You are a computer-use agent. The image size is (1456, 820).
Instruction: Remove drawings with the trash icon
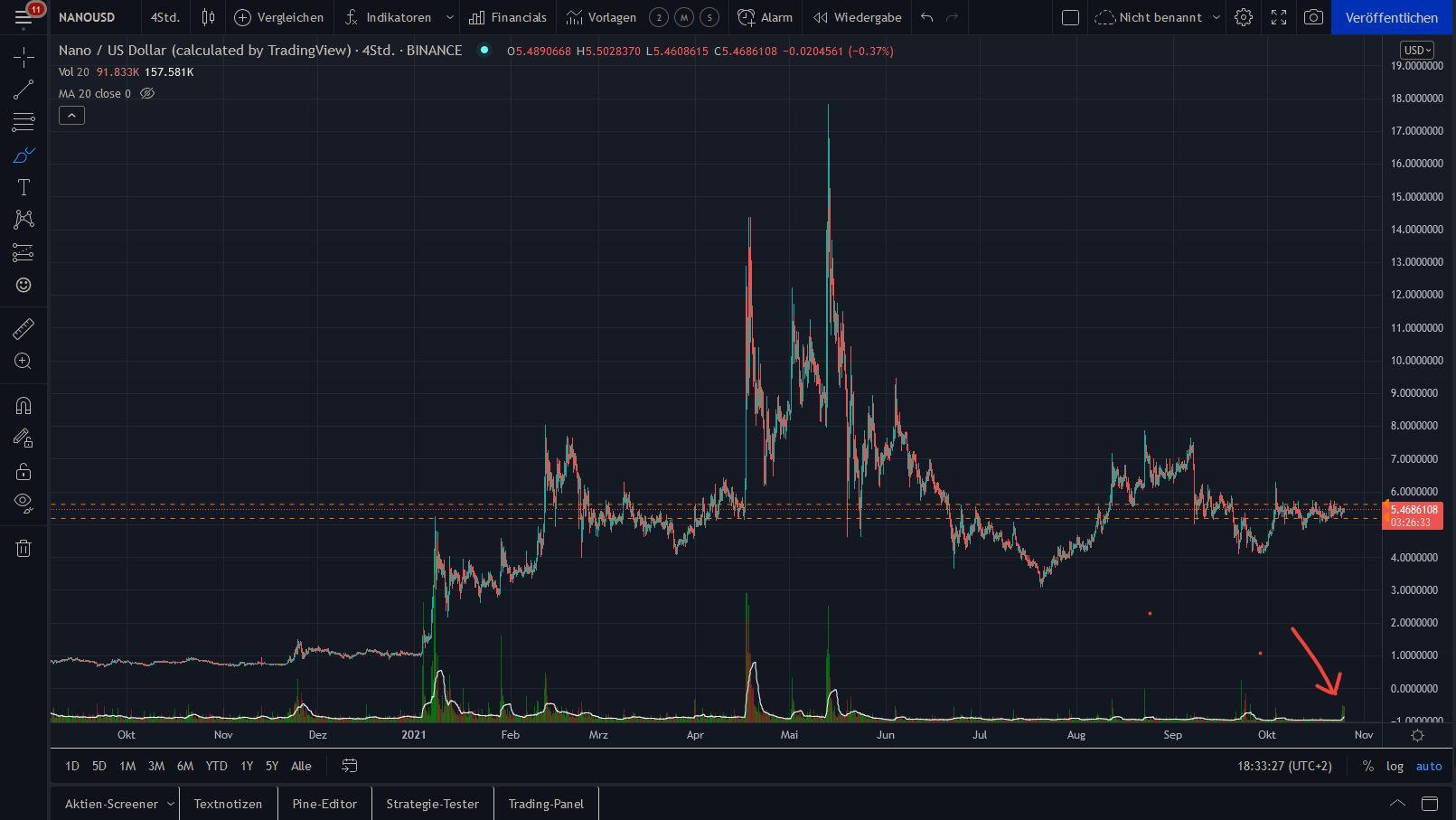pyautogui.click(x=23, y=548)
